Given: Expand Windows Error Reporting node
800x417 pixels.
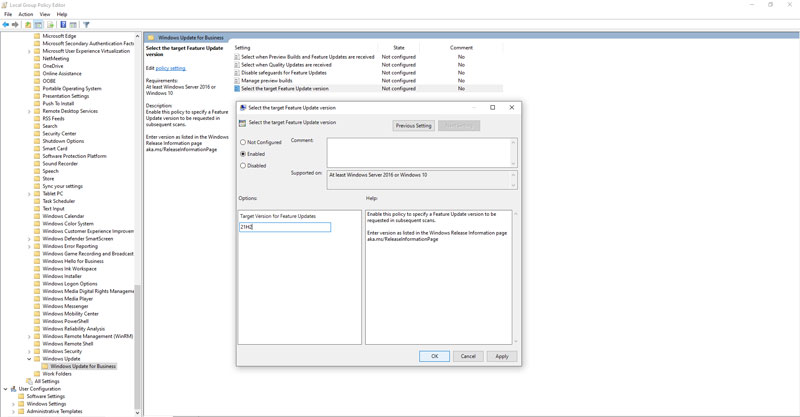Looking at the screenshot, I should [x=29, y=247].
